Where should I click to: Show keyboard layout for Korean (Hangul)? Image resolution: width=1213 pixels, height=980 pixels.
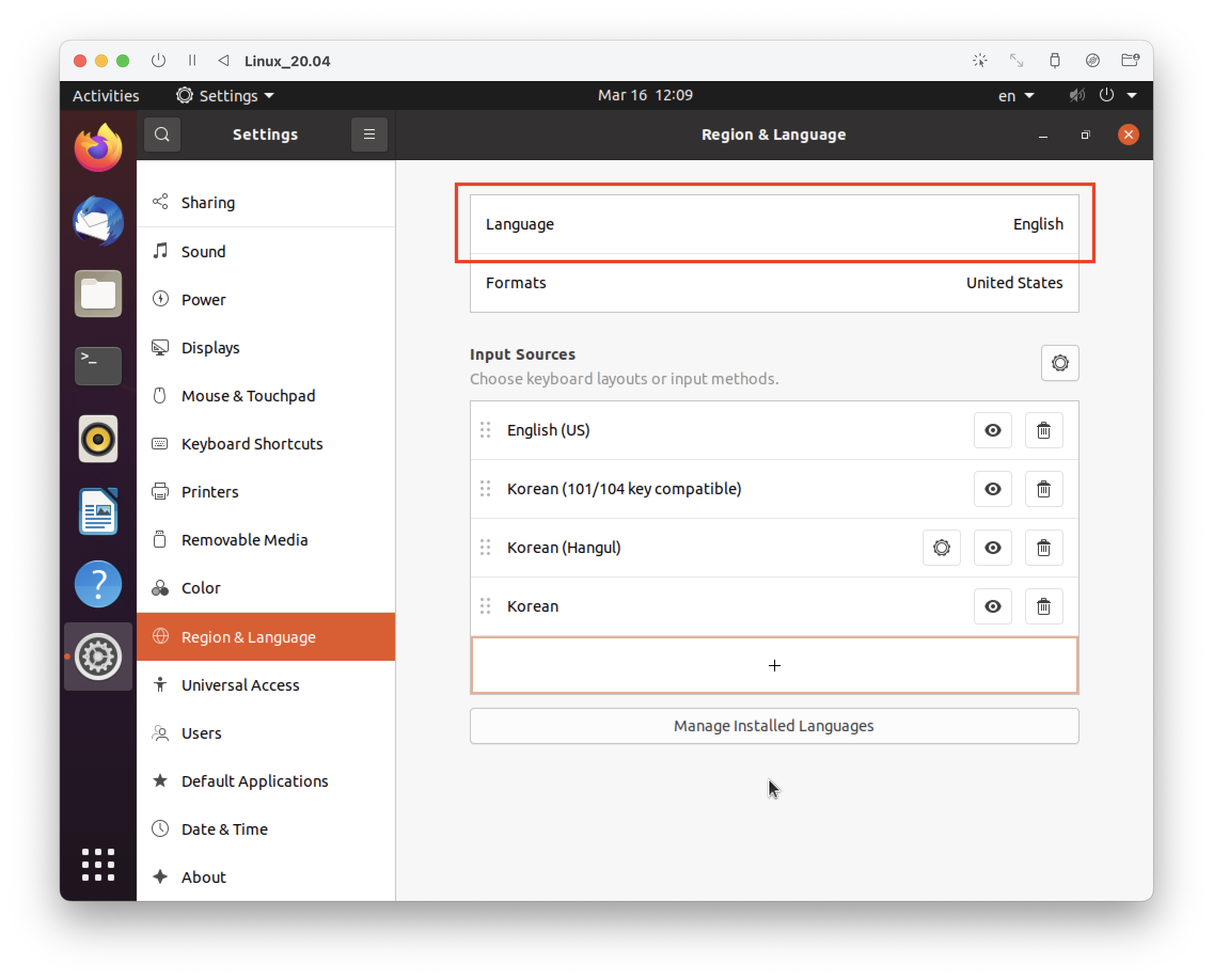993,548
